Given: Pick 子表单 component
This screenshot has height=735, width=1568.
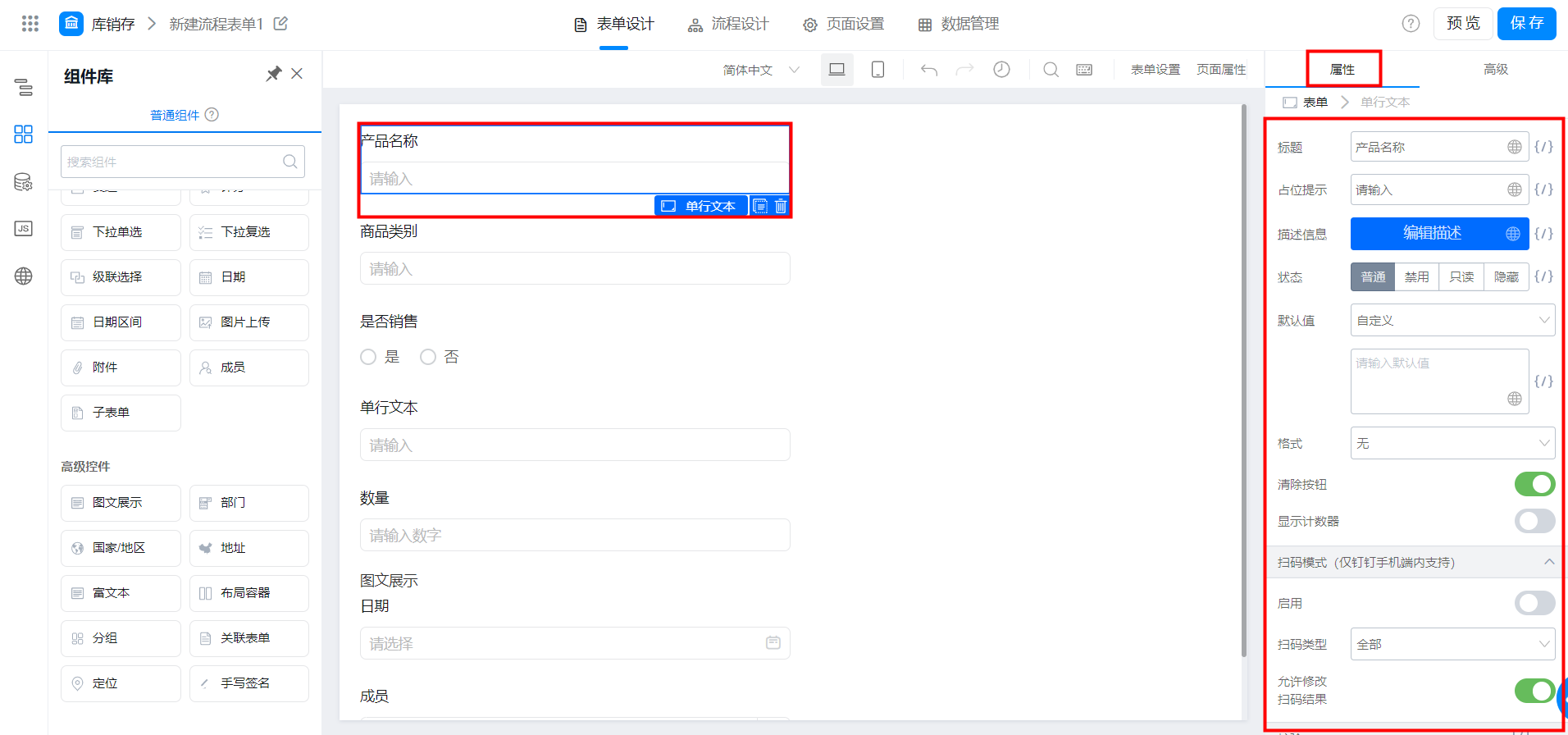Looking at the screenshot, I should [x=121, y=413].
